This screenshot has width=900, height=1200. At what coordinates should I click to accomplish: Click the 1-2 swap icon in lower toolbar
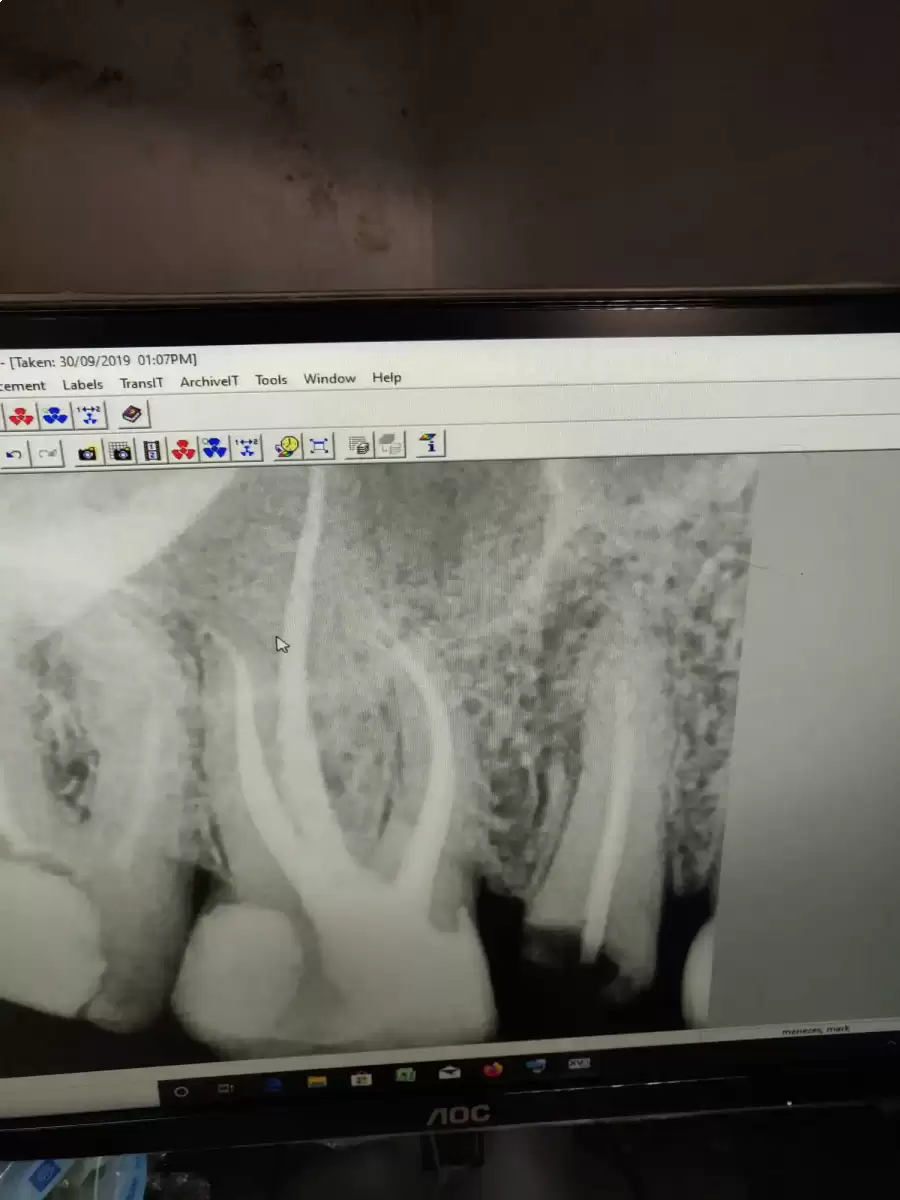click(x=247, y=447)
